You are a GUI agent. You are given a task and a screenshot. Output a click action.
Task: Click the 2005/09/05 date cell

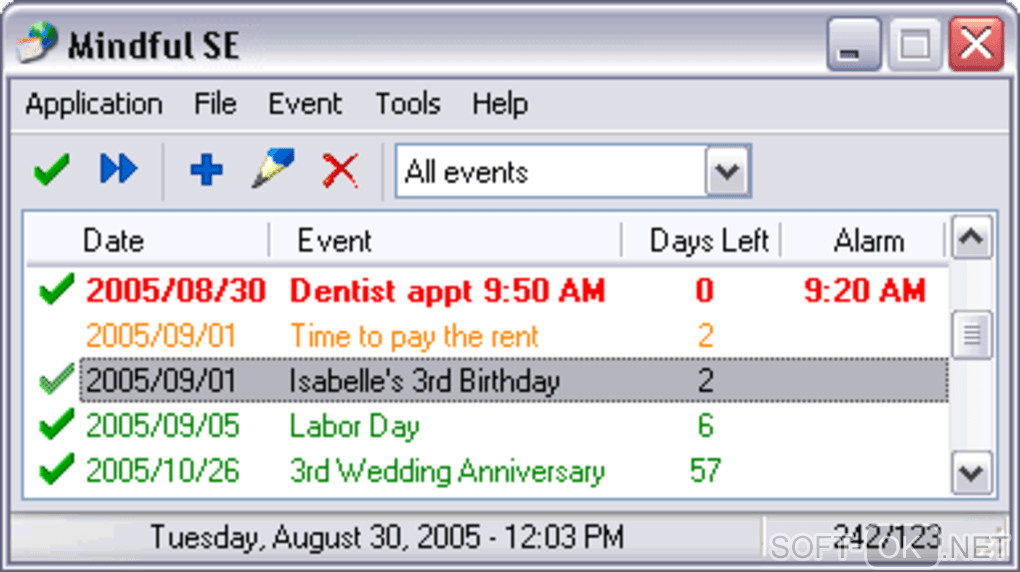163,426
